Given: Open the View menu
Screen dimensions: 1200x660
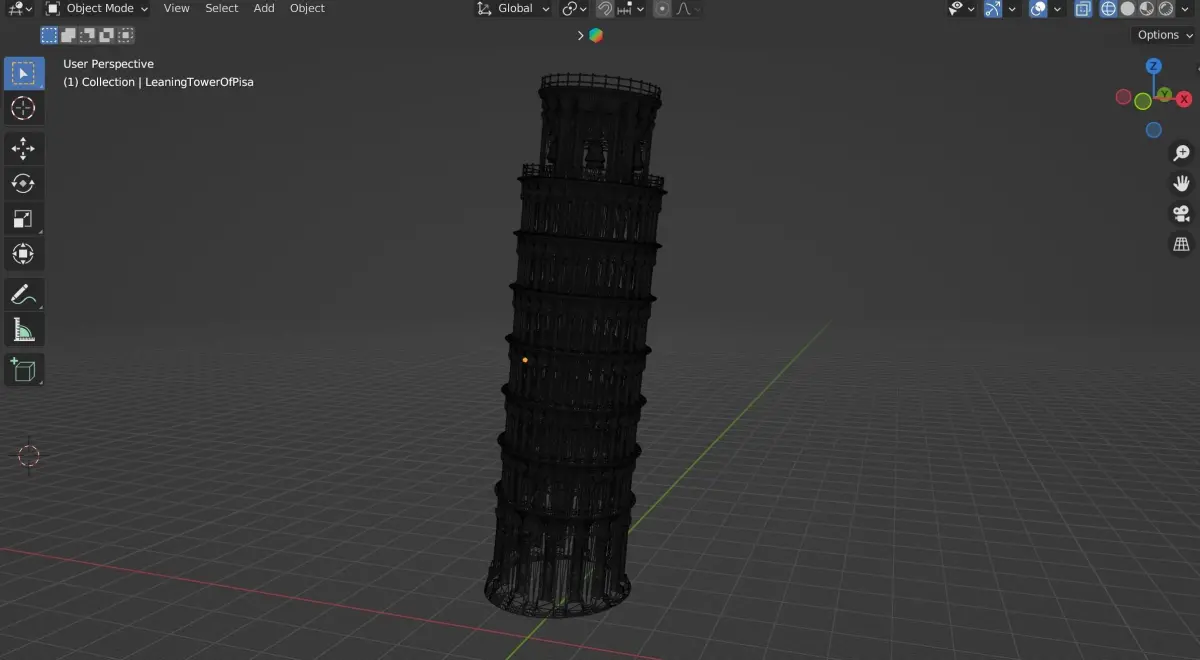Looking at the screenshot, I should pos(176,9).
